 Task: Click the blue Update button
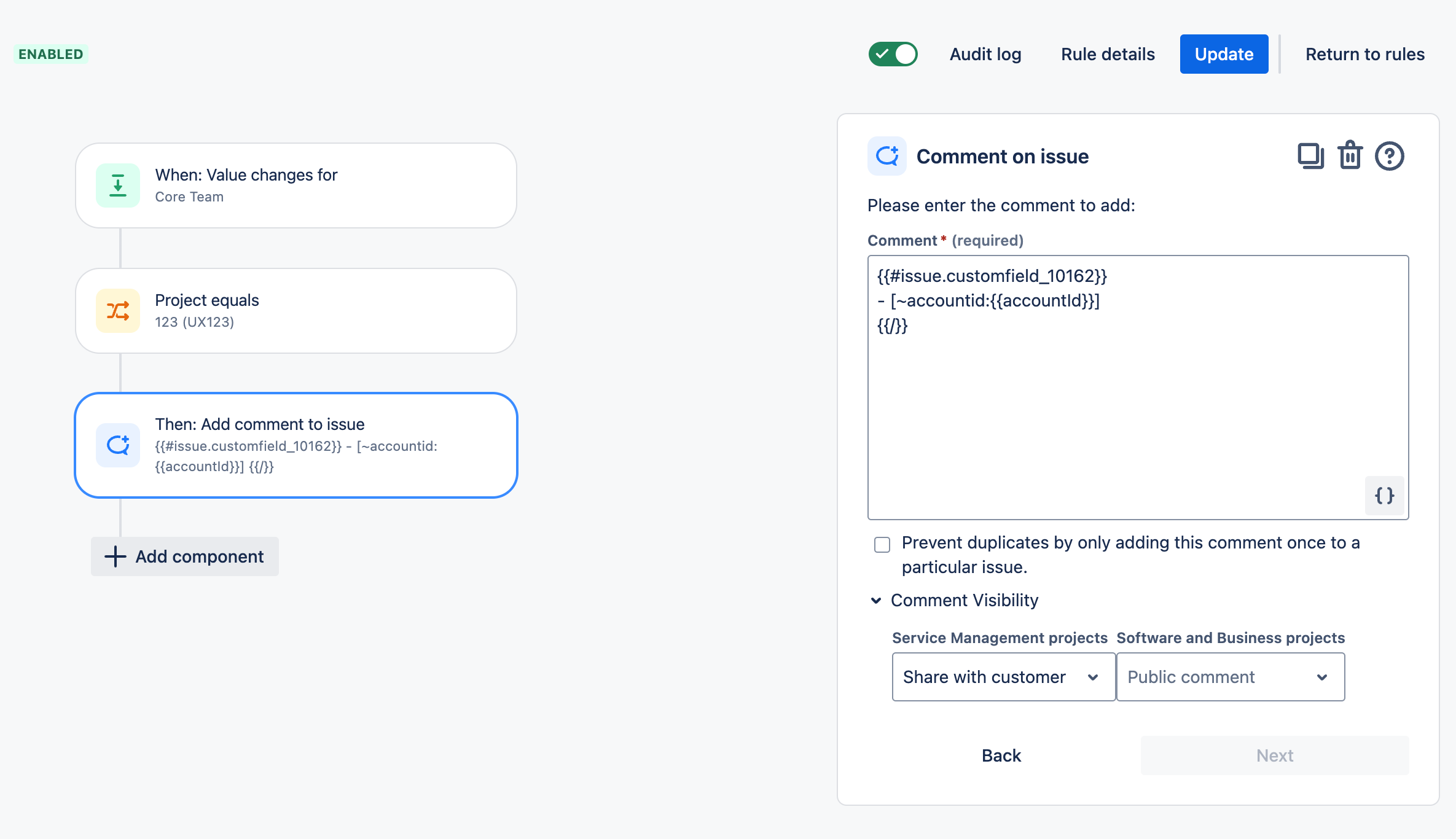1224,54
